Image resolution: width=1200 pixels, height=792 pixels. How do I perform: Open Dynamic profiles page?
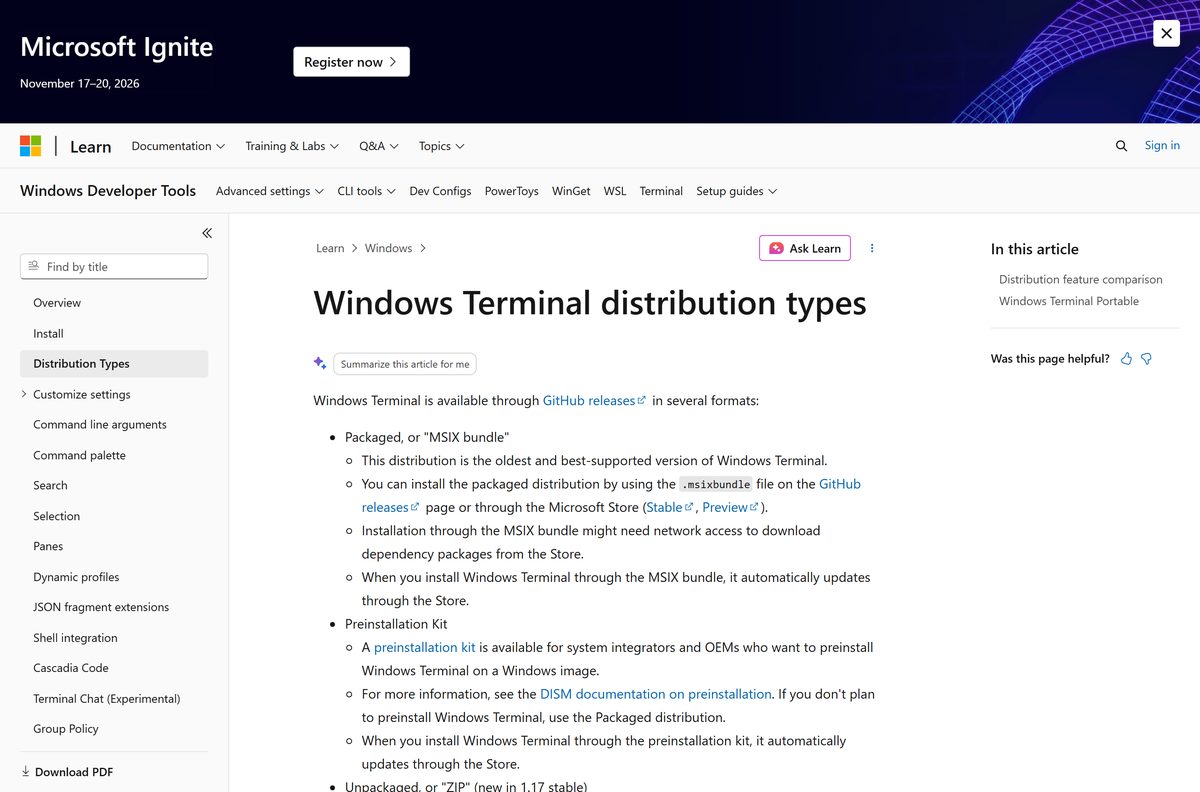click(x=76, y=577)
